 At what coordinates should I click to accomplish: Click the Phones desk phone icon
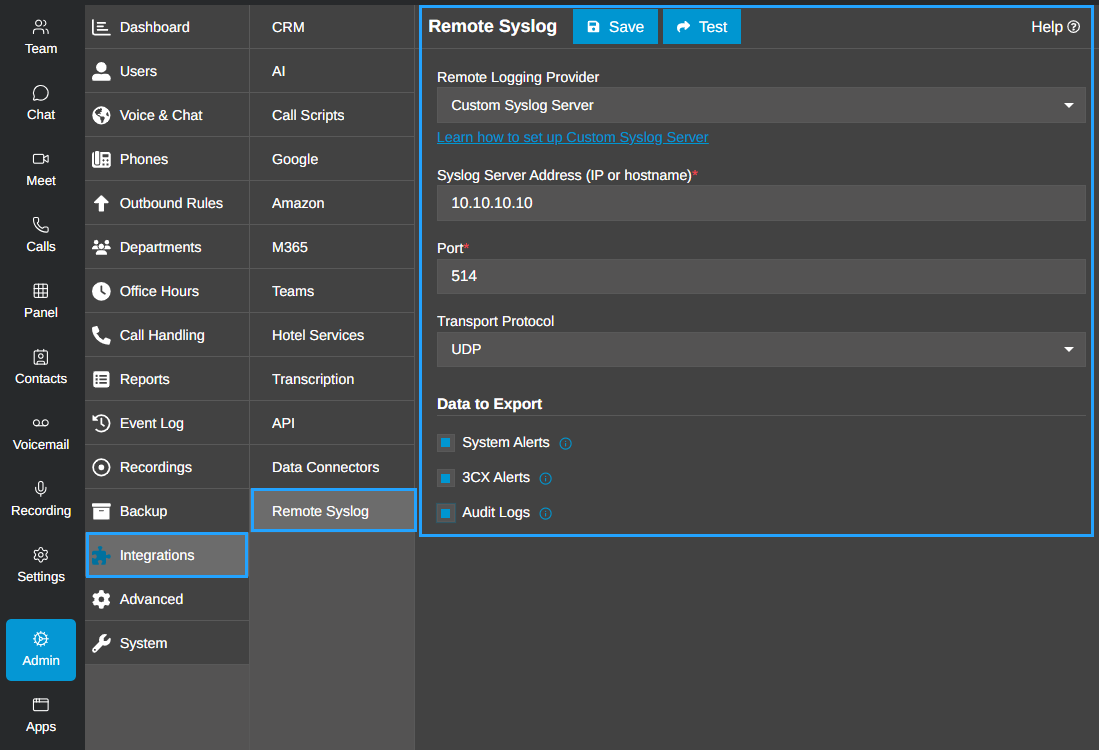click(102, 159)
